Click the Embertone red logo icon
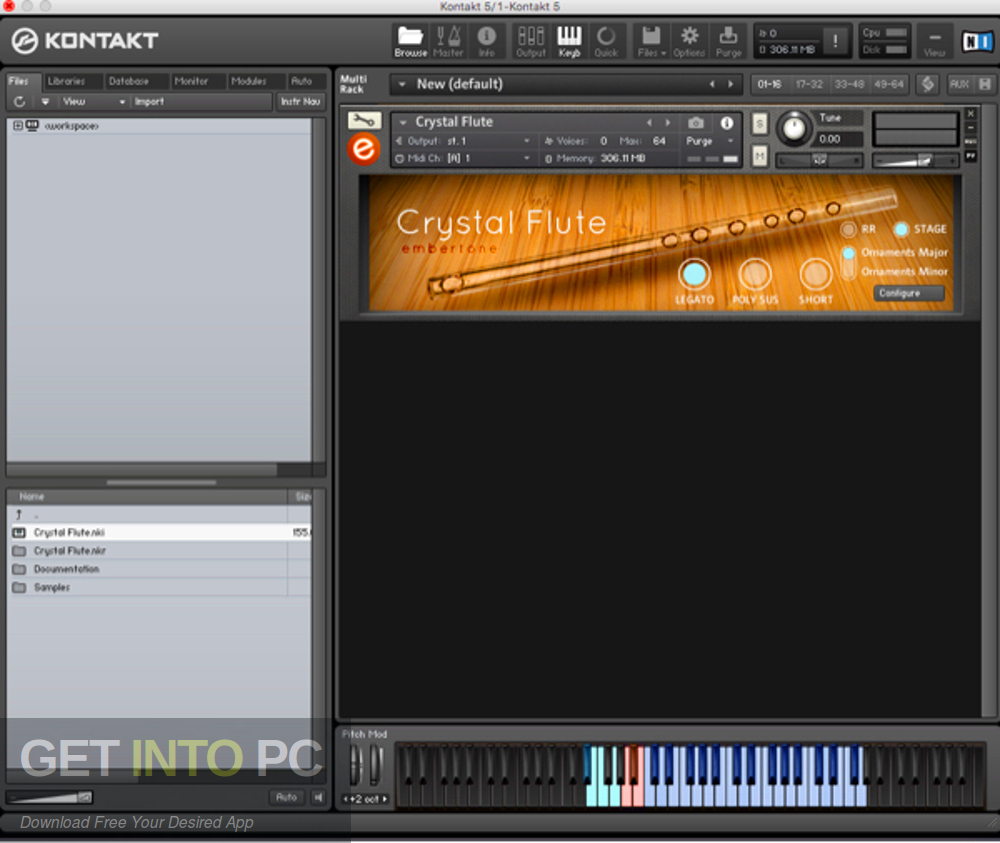 364,149
